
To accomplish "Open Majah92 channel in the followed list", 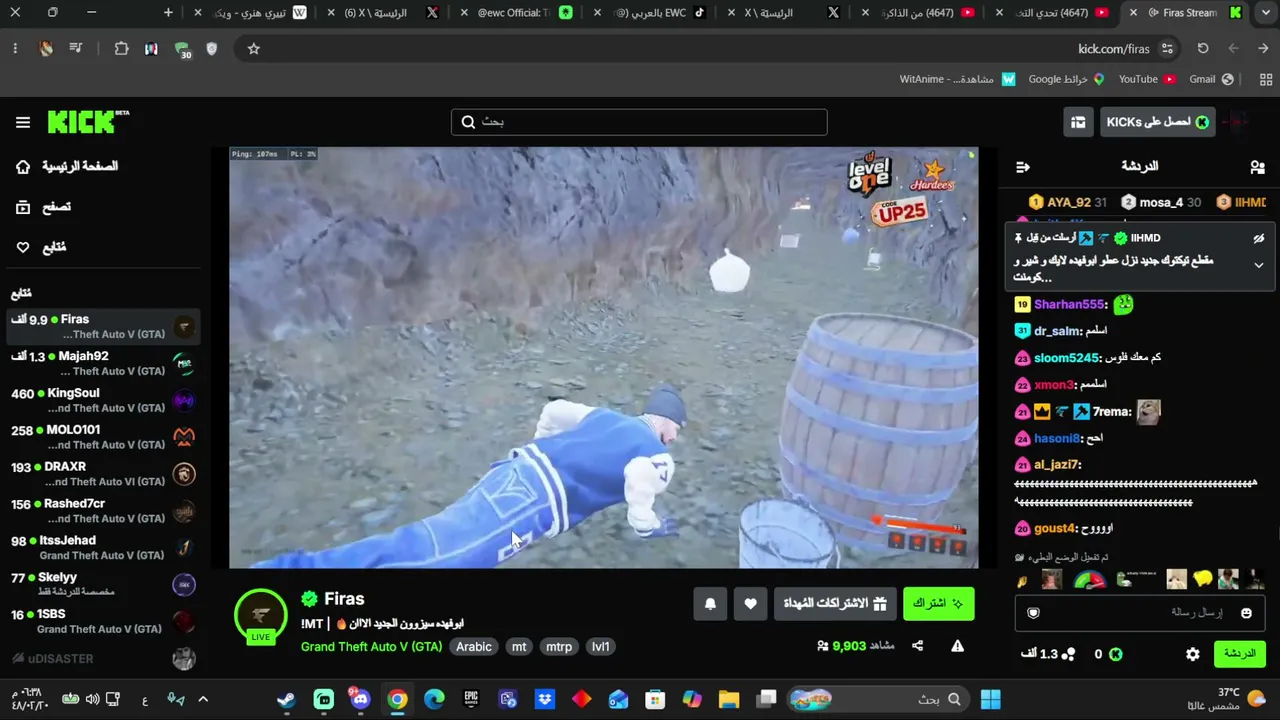I will (x=102, y=363).
